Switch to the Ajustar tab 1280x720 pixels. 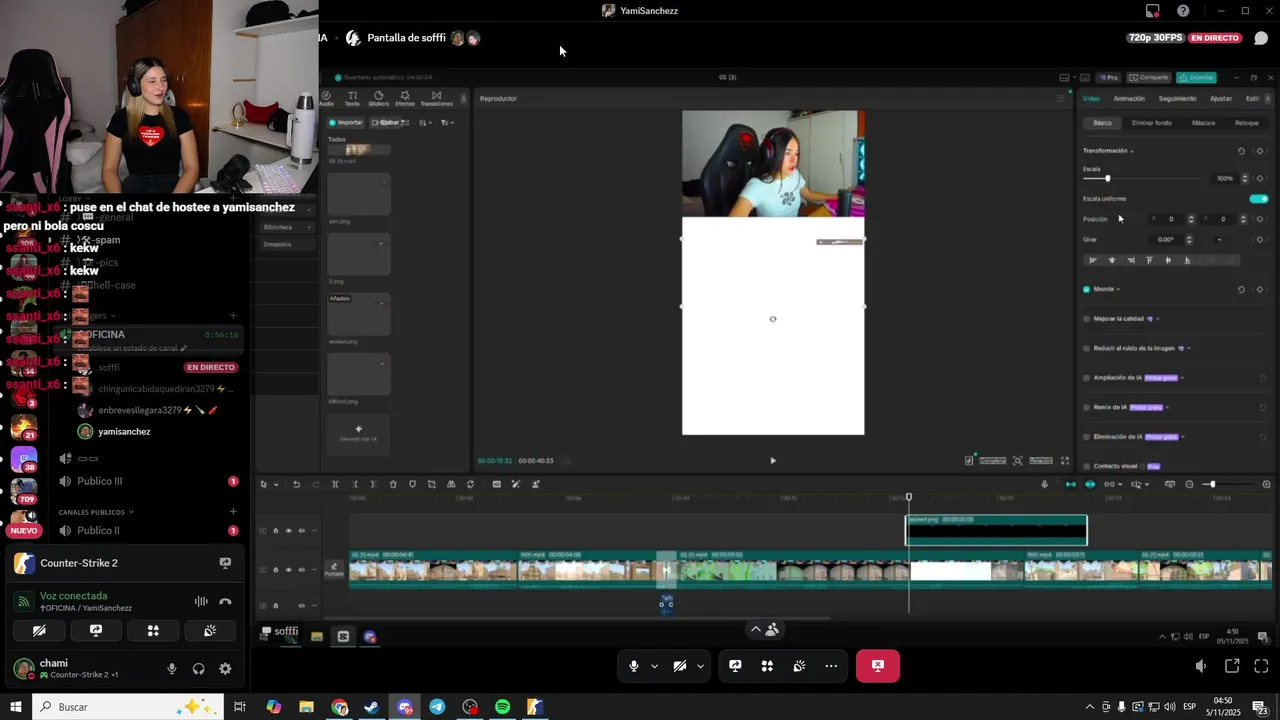coord(1221,99)
